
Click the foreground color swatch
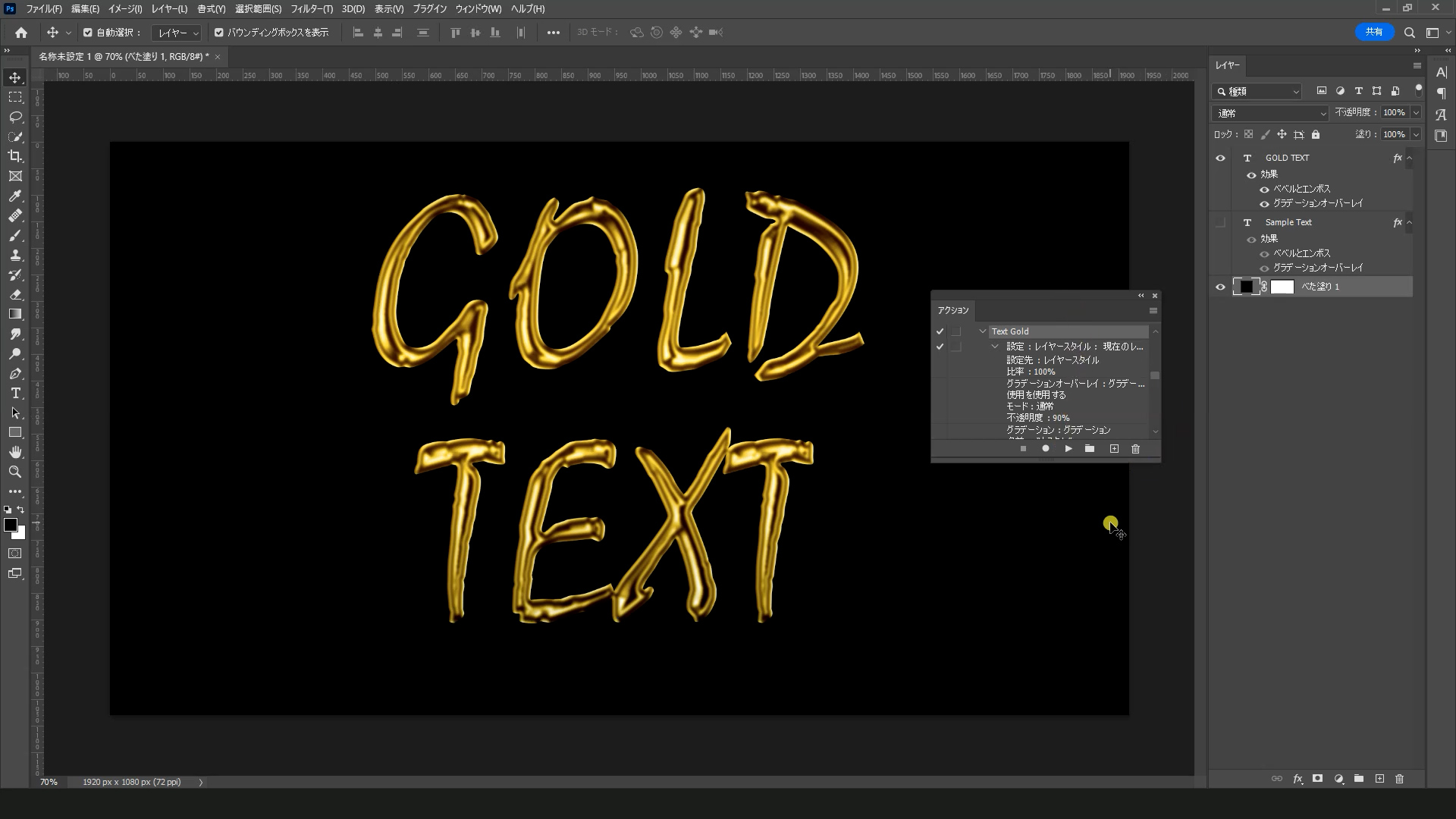coord(11,525)
